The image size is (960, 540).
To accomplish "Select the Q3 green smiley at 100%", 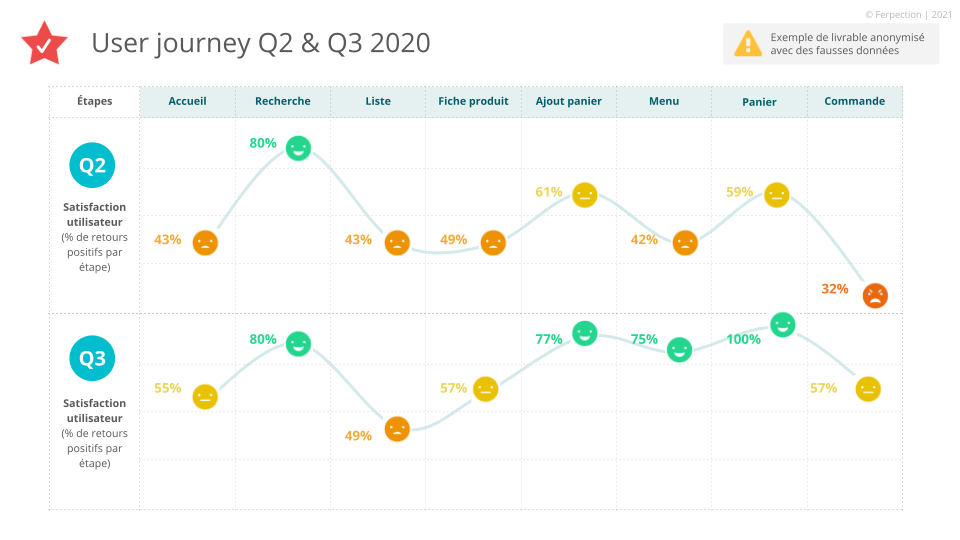I will 783,324.
